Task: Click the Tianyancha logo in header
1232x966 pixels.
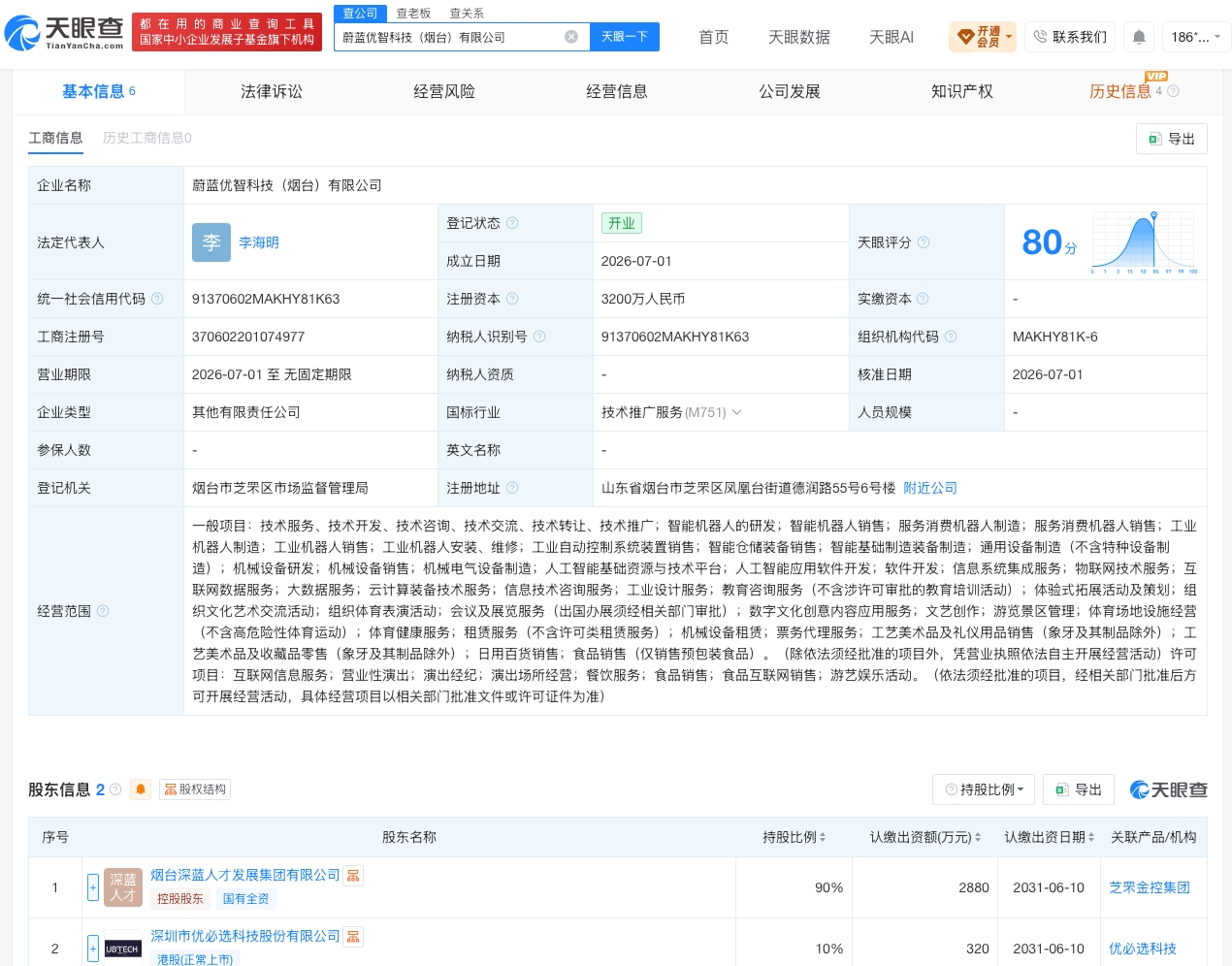Action: click(x=64, y=33)
